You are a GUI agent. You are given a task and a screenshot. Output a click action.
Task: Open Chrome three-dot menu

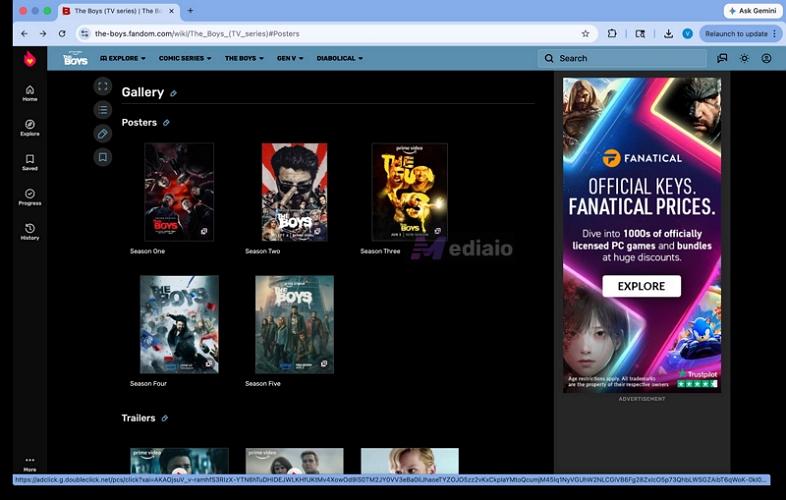[x=774, y=34]
